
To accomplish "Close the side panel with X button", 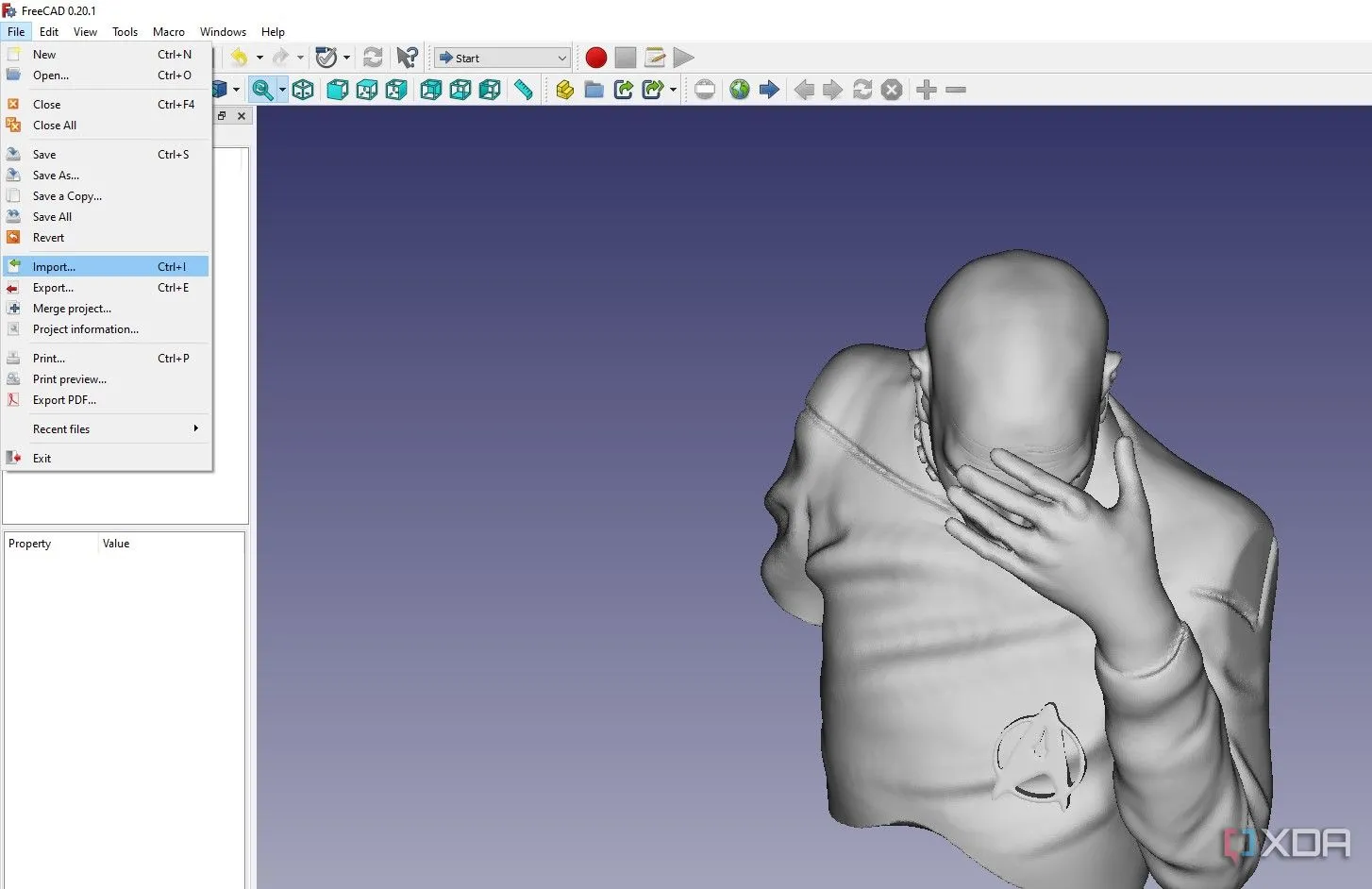I will coord(242,116).
